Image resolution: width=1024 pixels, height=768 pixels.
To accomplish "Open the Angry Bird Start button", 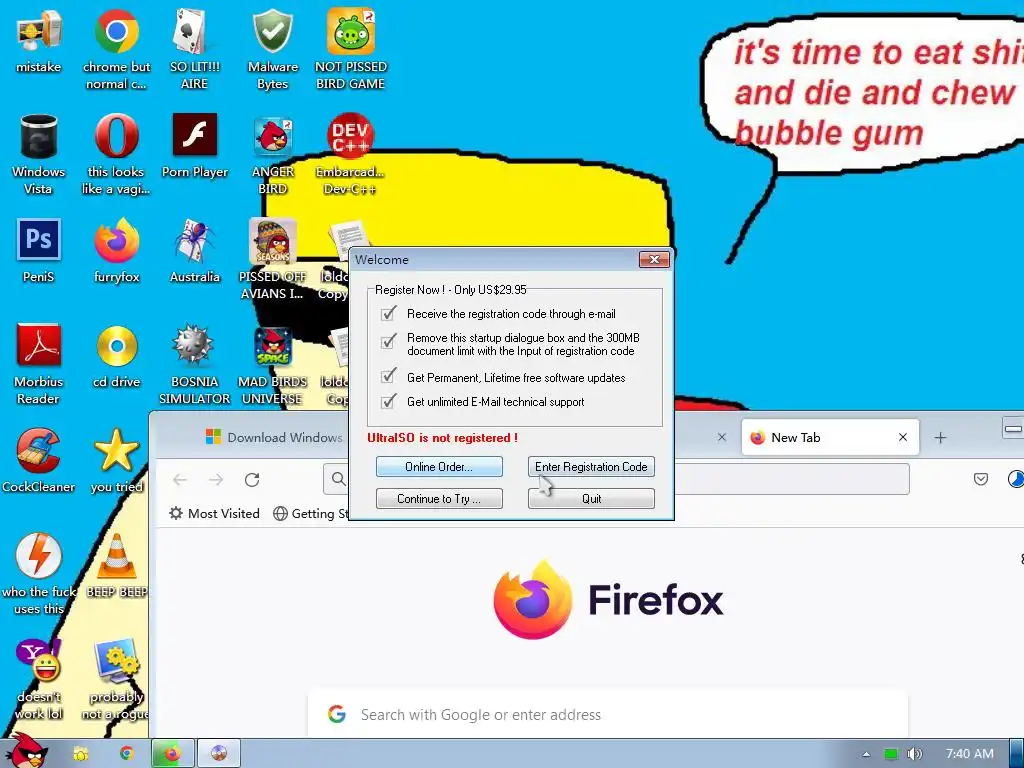I will click(26, 751).
